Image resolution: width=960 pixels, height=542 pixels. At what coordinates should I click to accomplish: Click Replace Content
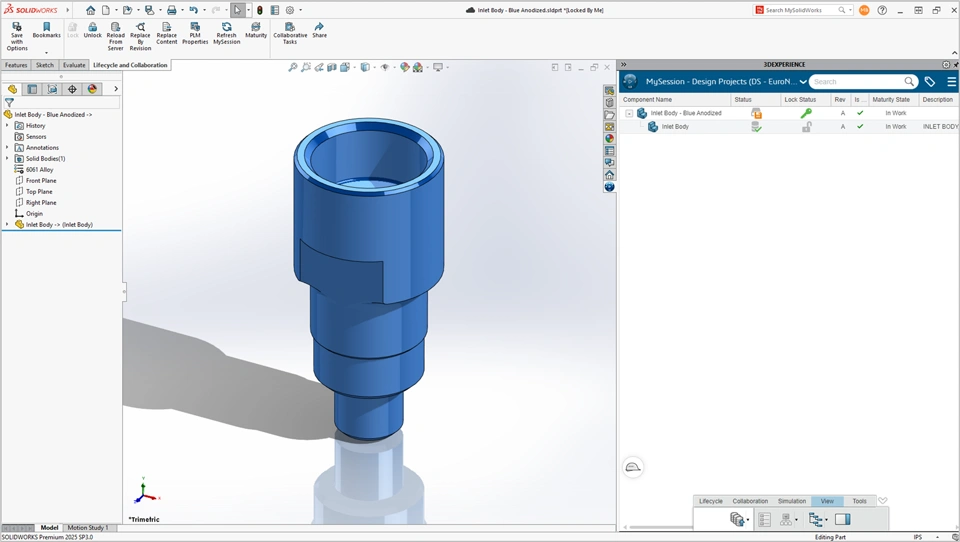coord(167,33)
